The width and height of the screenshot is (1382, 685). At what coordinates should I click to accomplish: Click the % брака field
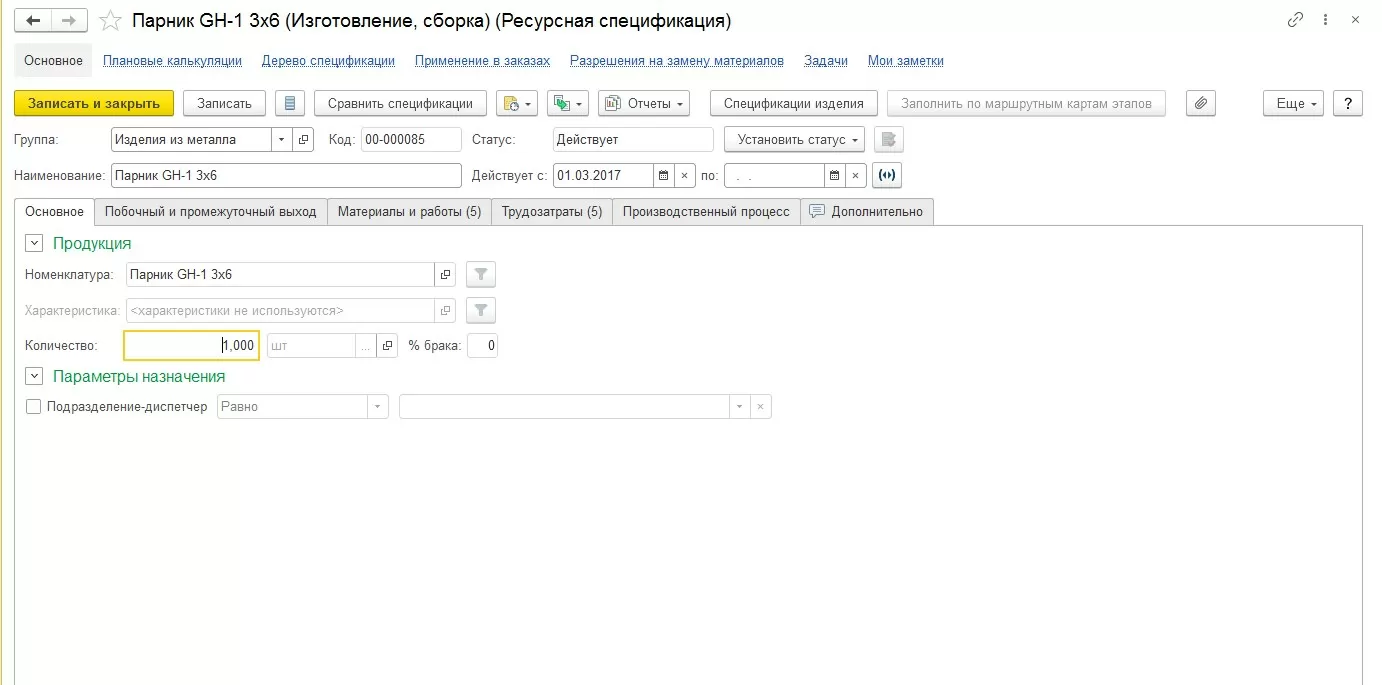coord(482,346)
